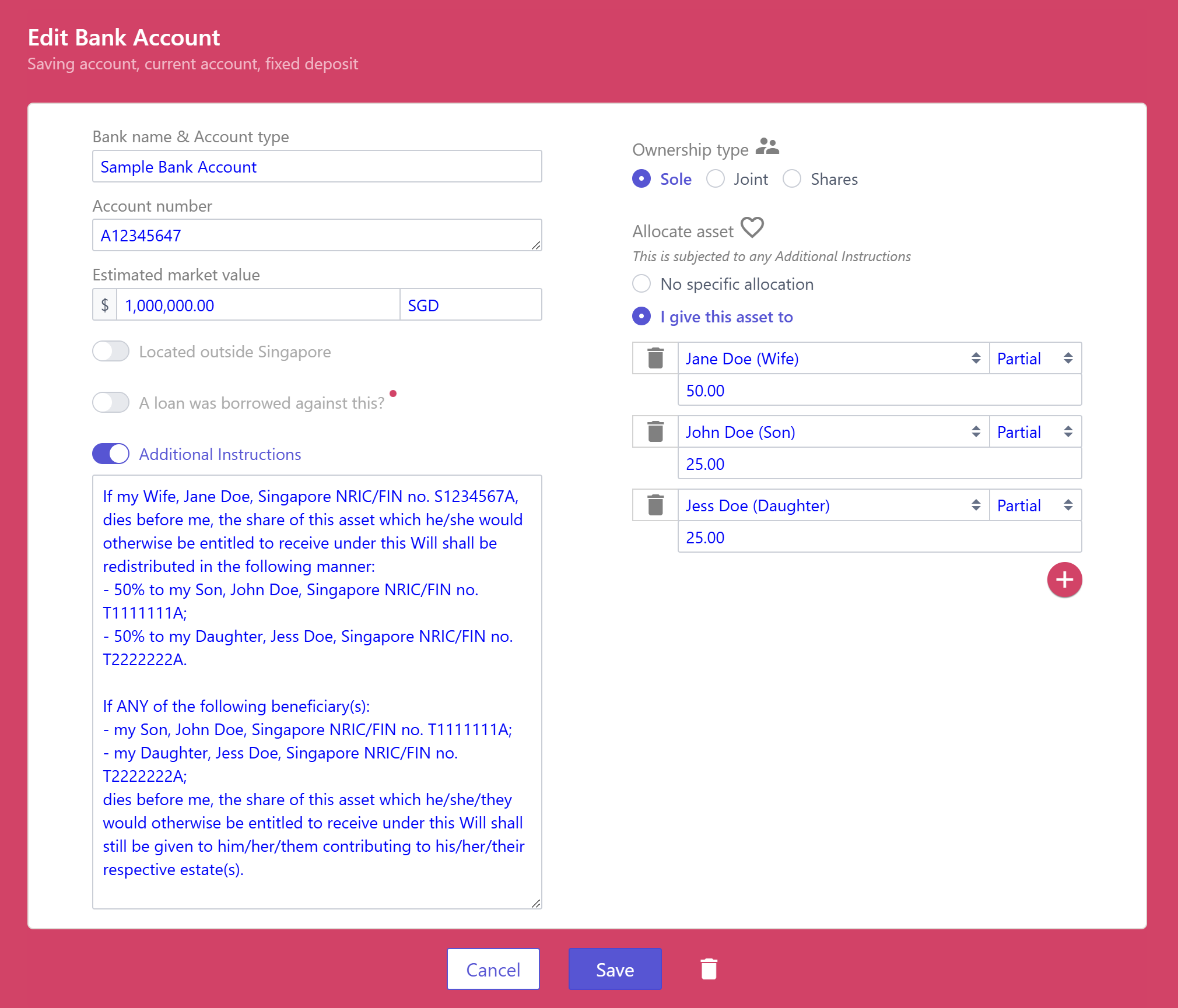Open Jane Doe (Wife) beneficiary dropdown
Screen dimensions: 1178x1008
833,359
